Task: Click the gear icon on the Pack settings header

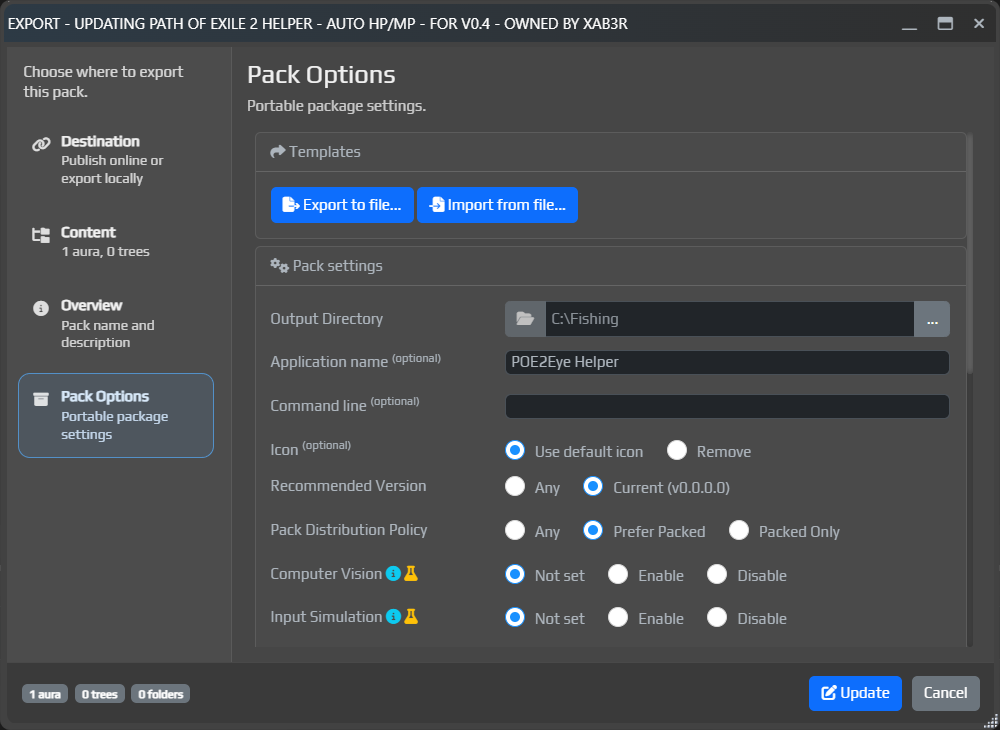Action: [x=278, y=265]
